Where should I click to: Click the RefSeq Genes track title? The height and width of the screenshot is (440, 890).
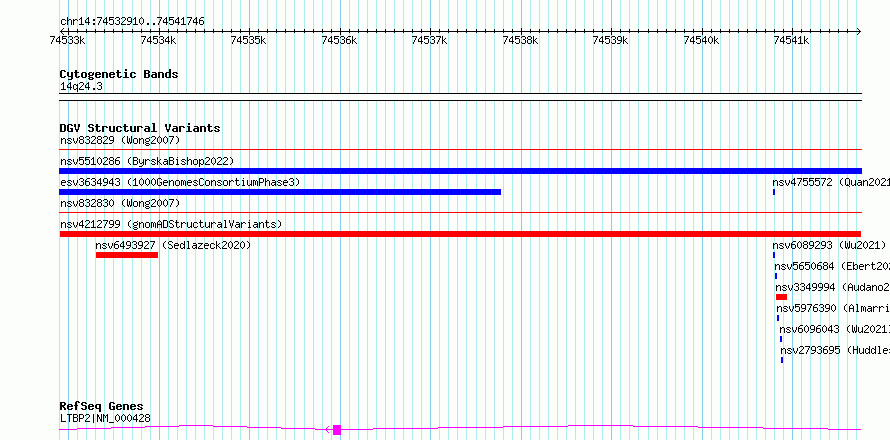pyautogui.click(x=102, y=407)
